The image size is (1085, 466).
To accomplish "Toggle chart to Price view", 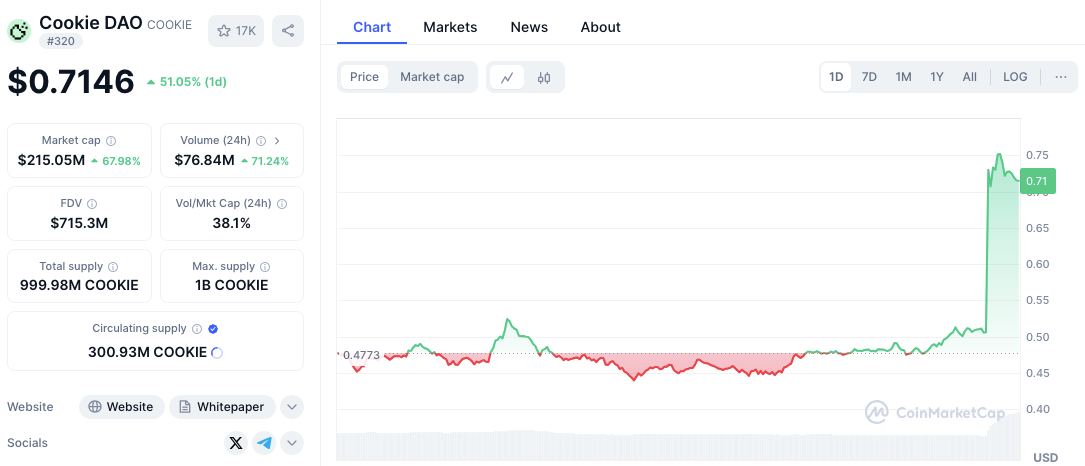I will coord(364,77).
